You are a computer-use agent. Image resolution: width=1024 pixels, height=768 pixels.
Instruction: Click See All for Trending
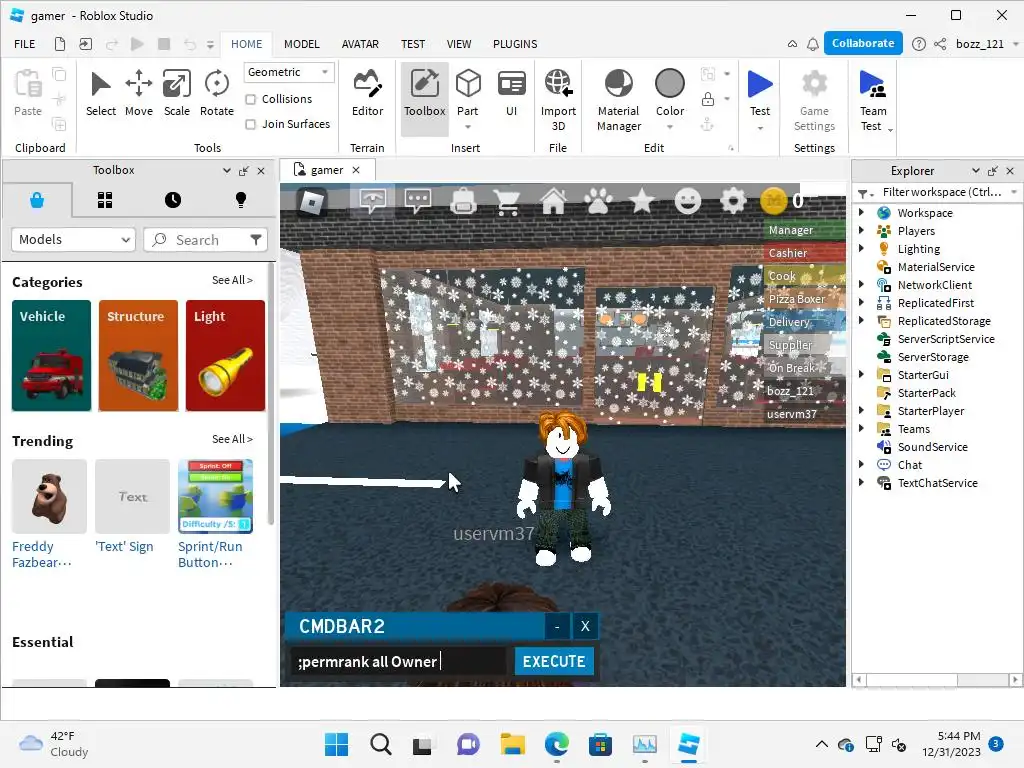point(232,440)
